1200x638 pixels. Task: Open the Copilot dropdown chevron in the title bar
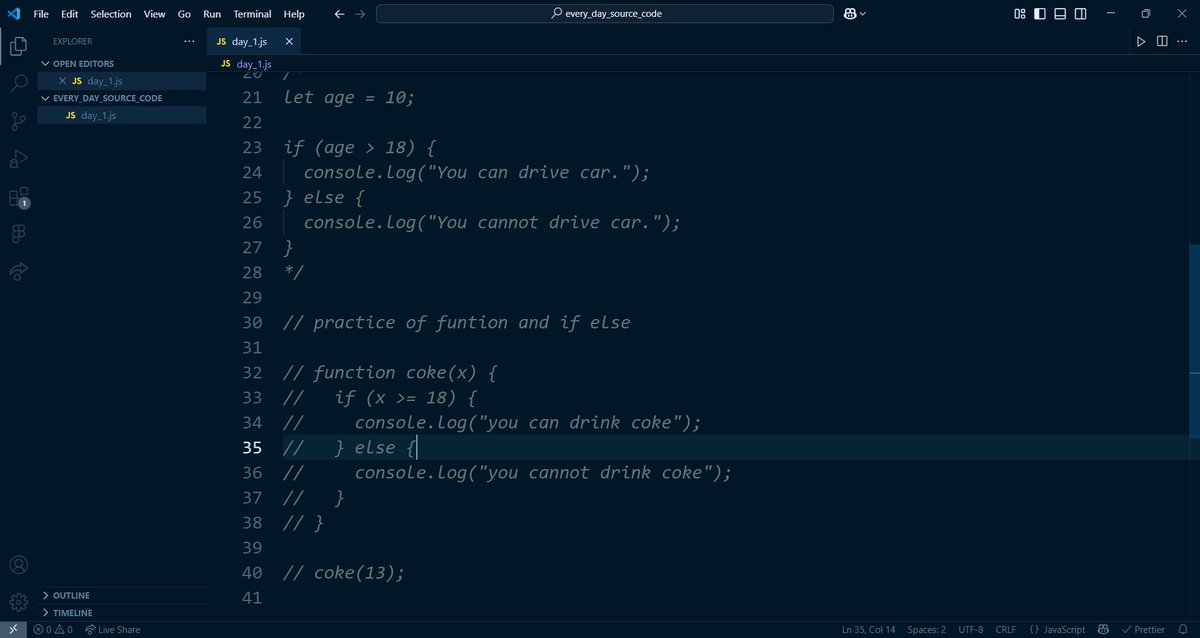tap(863, 14)
